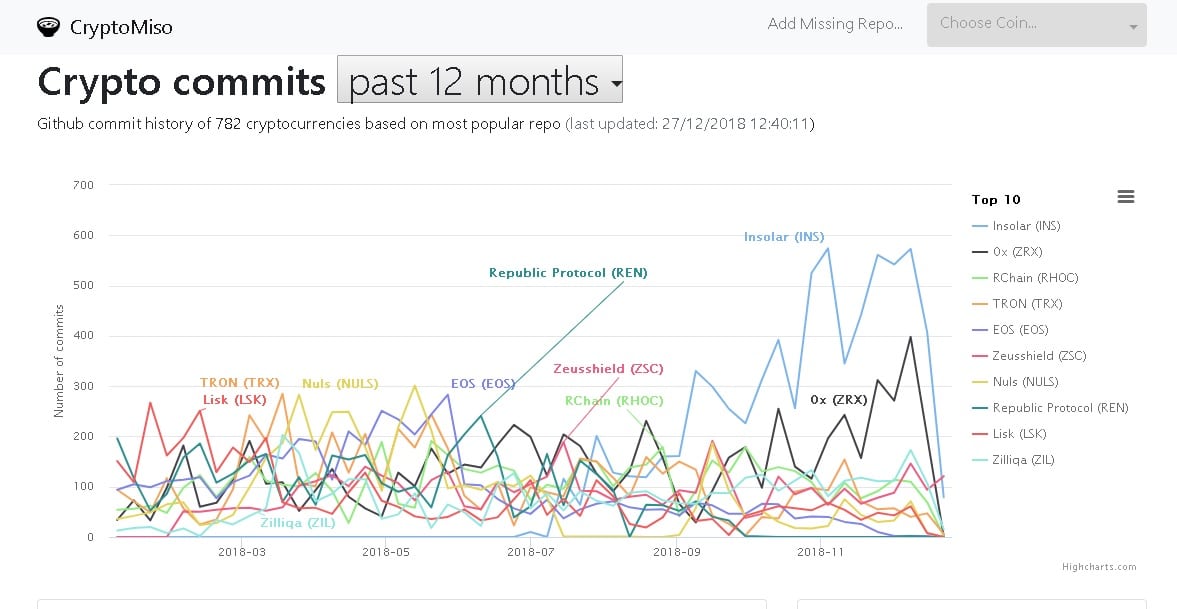Toggle Nuls (NULS) legend entry
1177x609 pixels.
(1025, 382)
